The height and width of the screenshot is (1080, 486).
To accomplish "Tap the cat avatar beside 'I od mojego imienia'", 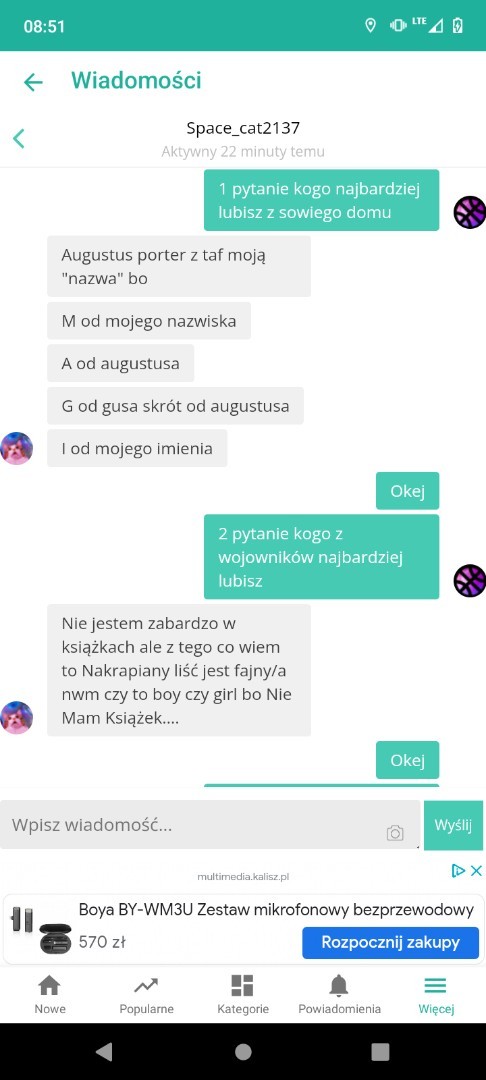I will click(17, 448).
